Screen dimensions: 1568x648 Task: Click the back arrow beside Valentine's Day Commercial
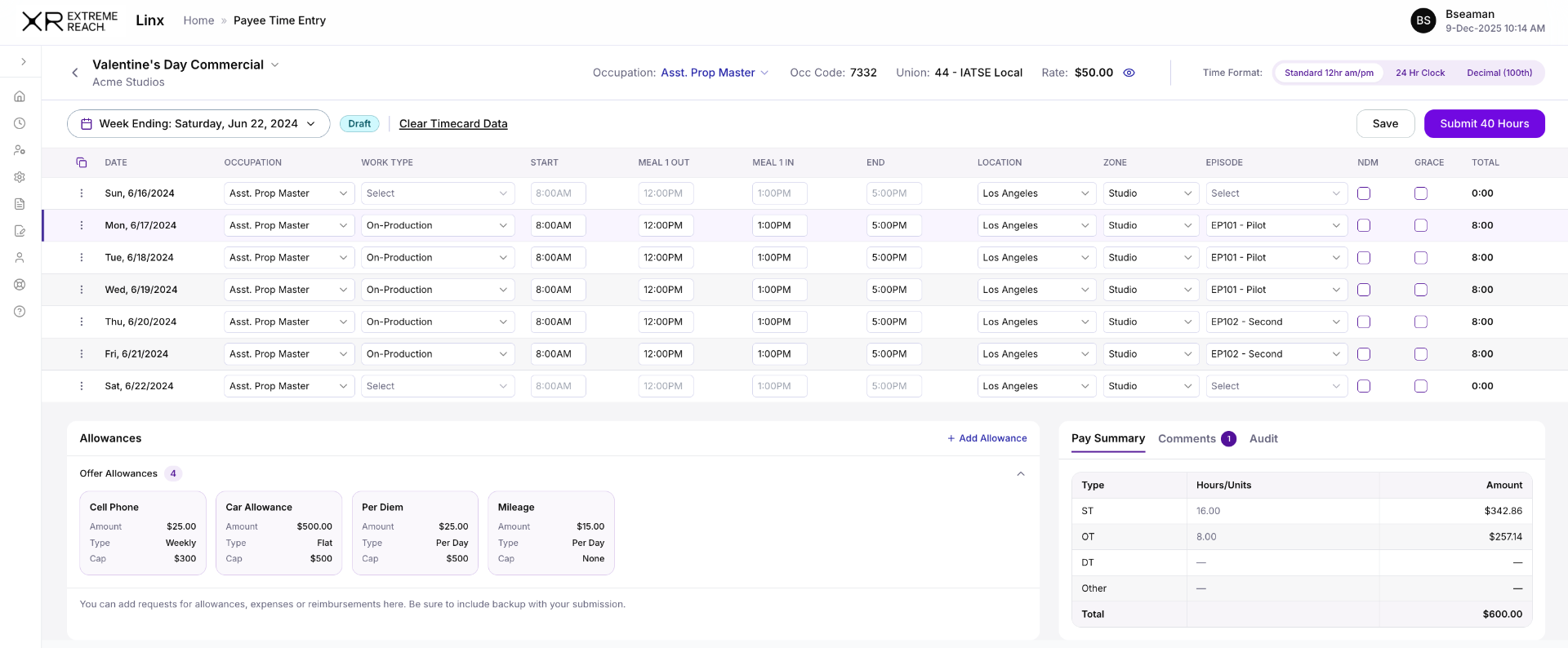75,73
